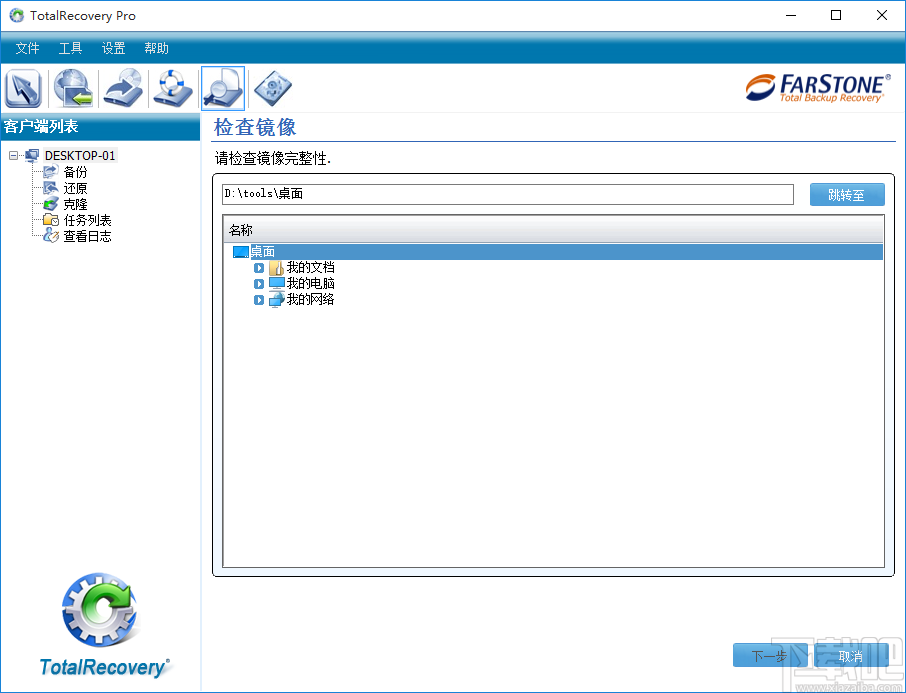Check the 桌面 checkbox in the image list

tap(239, 252)
